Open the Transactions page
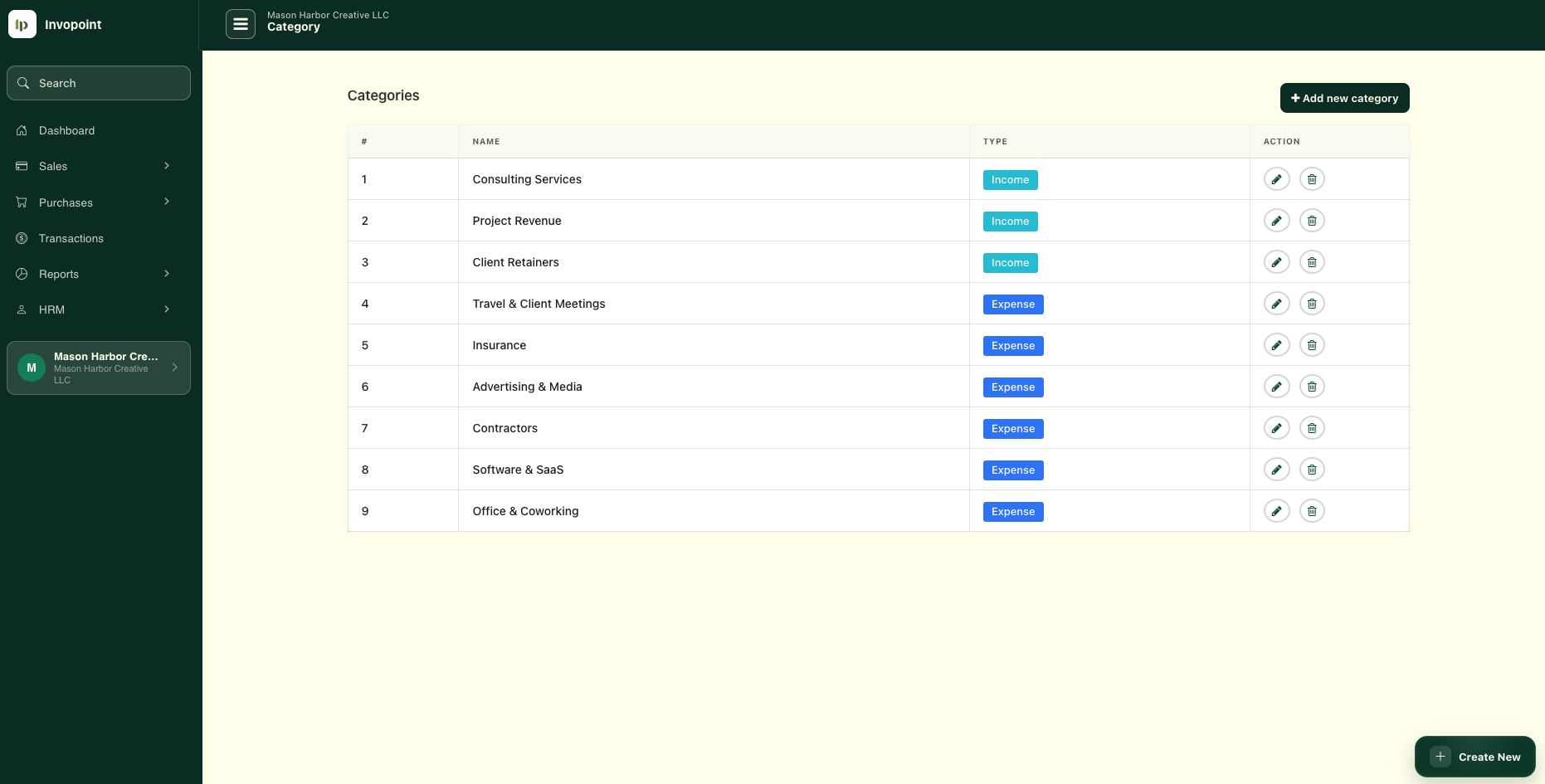 (99, 238)
